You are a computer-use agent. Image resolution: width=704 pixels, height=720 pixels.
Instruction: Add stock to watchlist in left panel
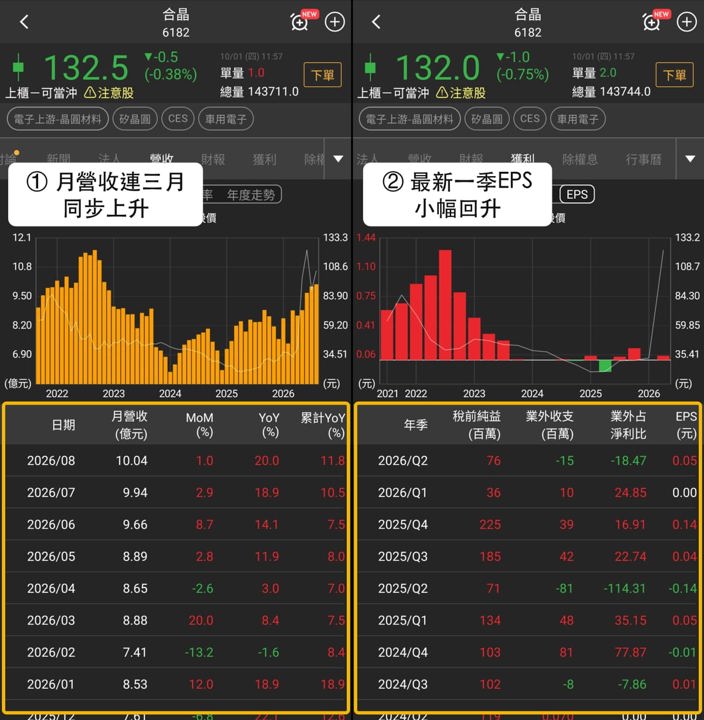pyautogui.click(x=335, y=22)
